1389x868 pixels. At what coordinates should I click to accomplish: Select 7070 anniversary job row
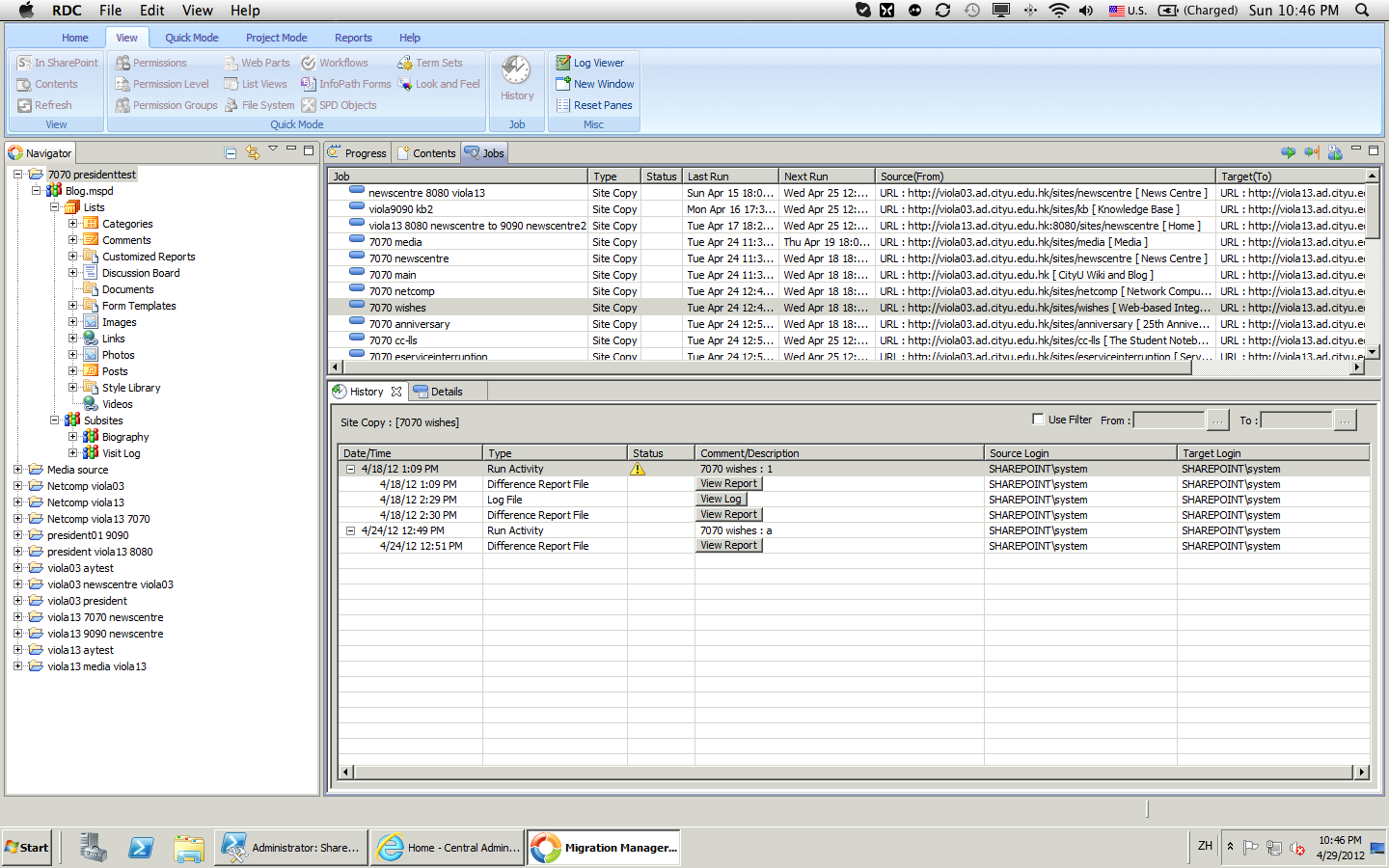pos(847,324)
